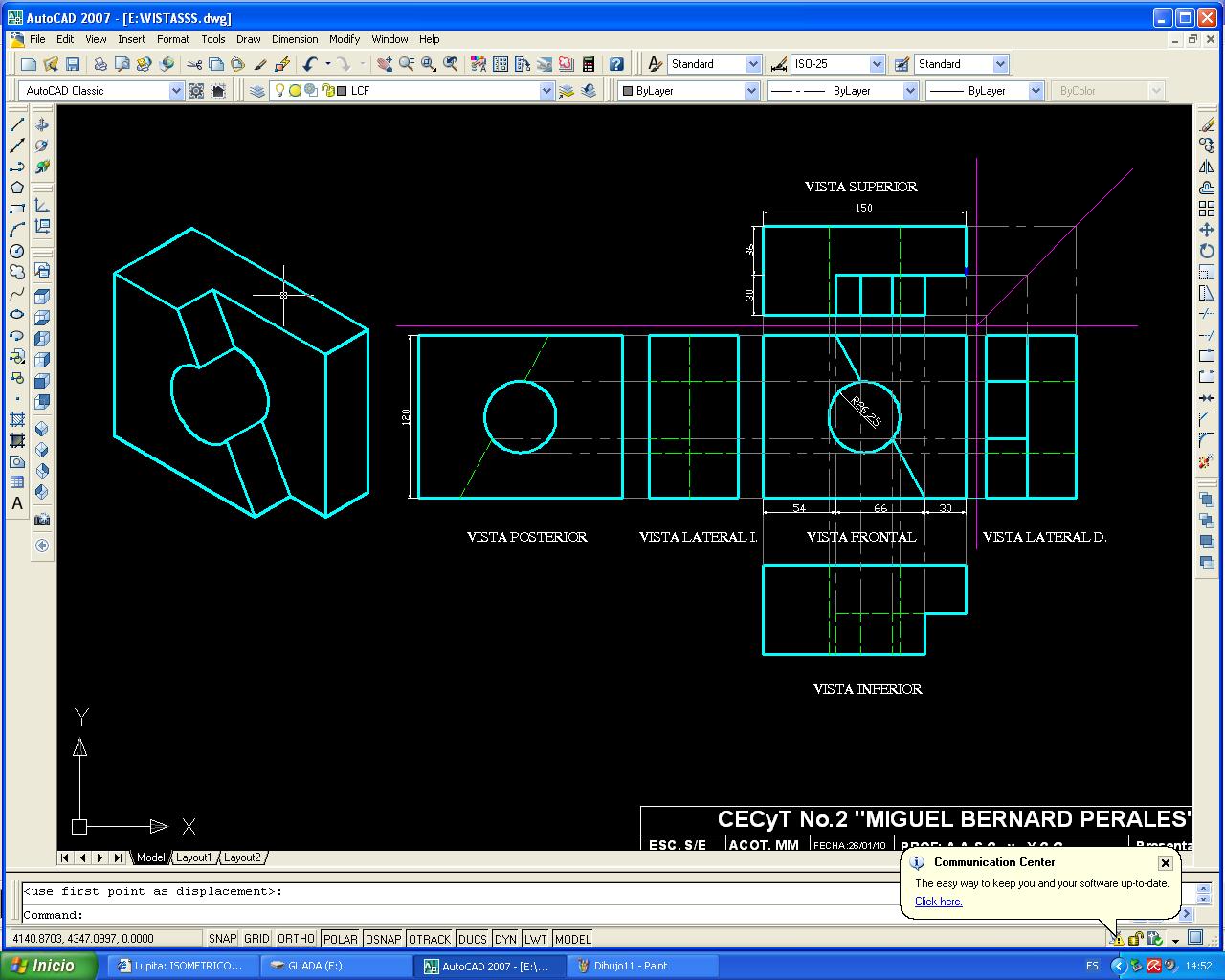Select the Rotate modify tool
The height and width of the screenshot is (980, 1225).
[x=1207, y=251]
